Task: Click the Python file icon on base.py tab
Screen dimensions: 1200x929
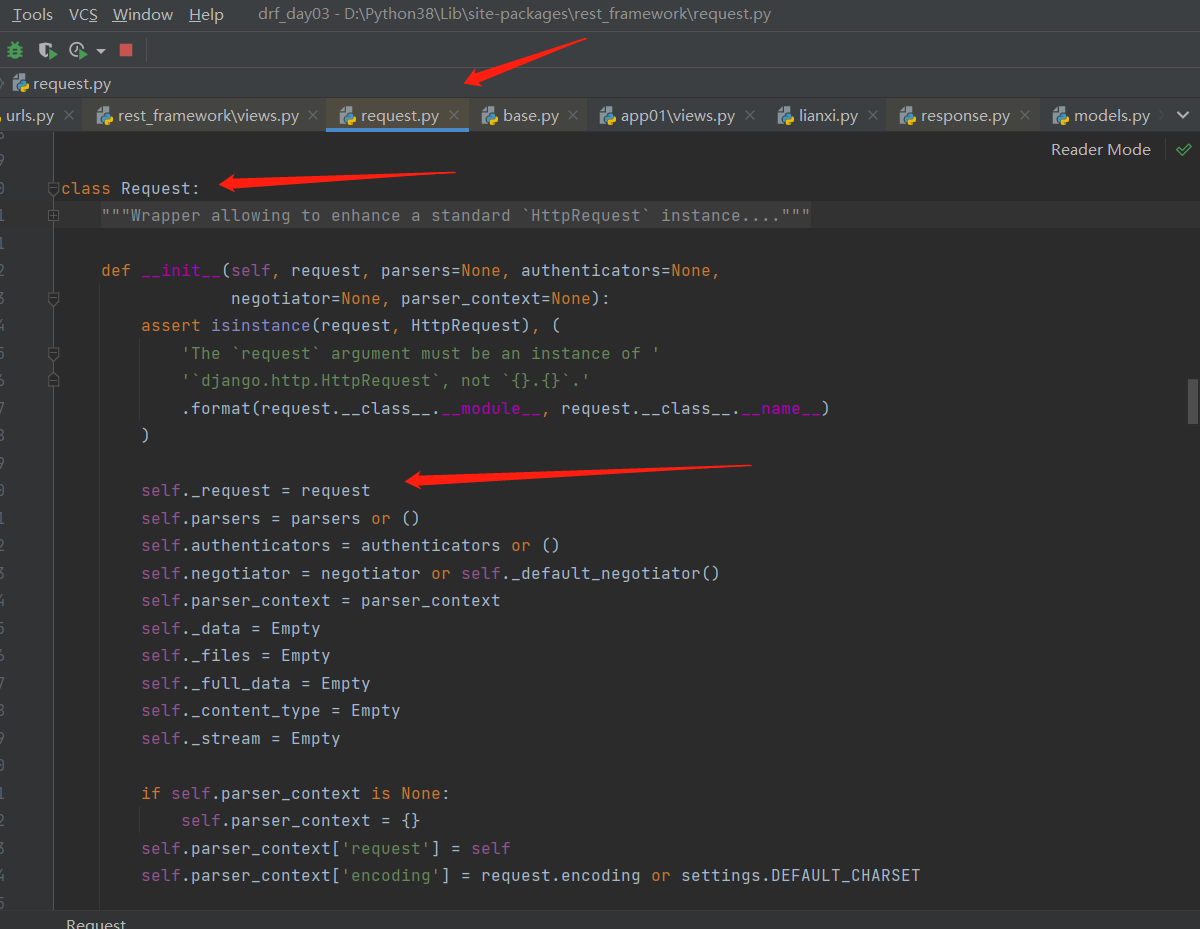Action: coord(489,116)
